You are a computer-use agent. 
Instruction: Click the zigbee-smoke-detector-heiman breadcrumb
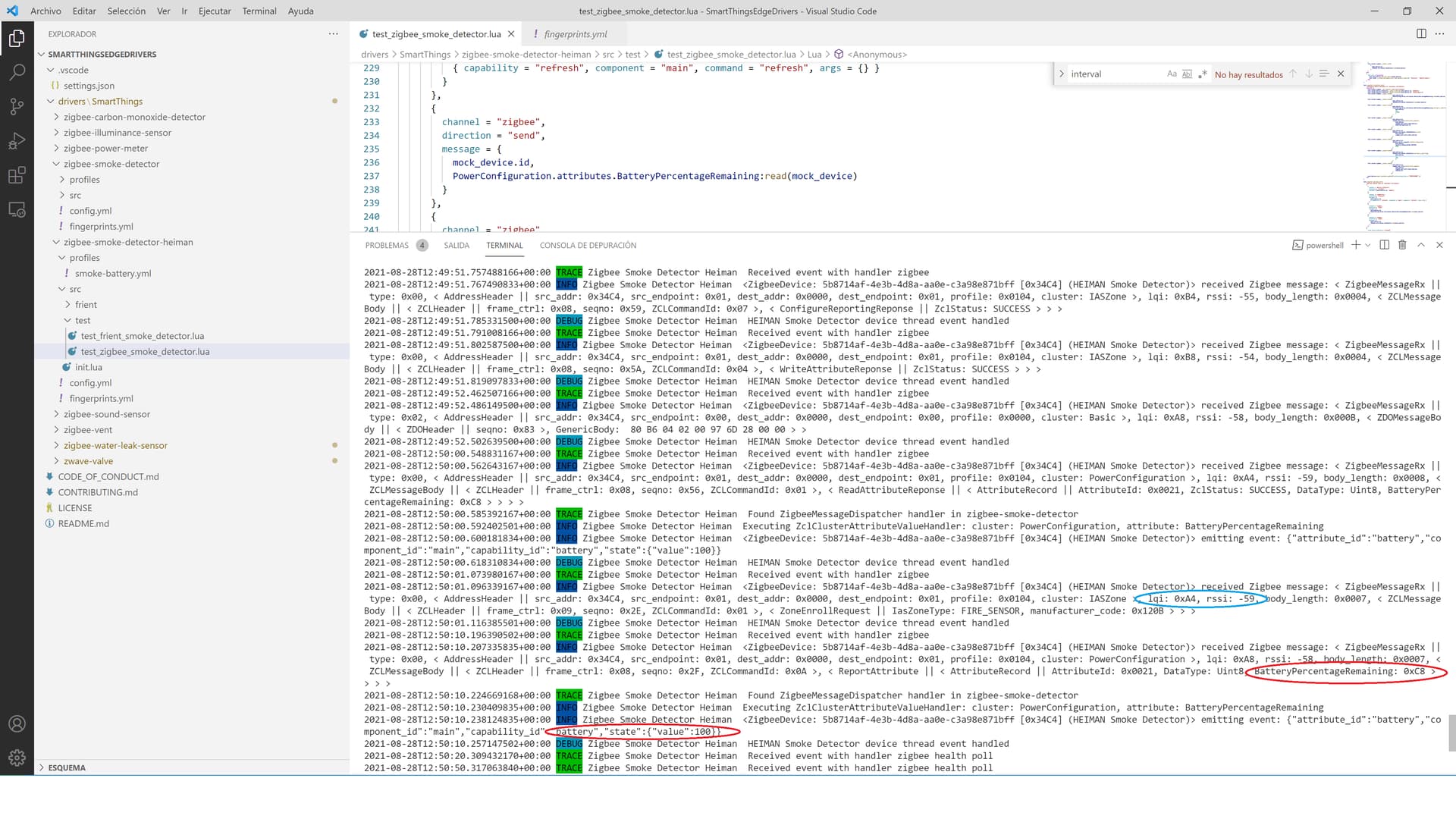pyautogui.click(x=526, y=55)
